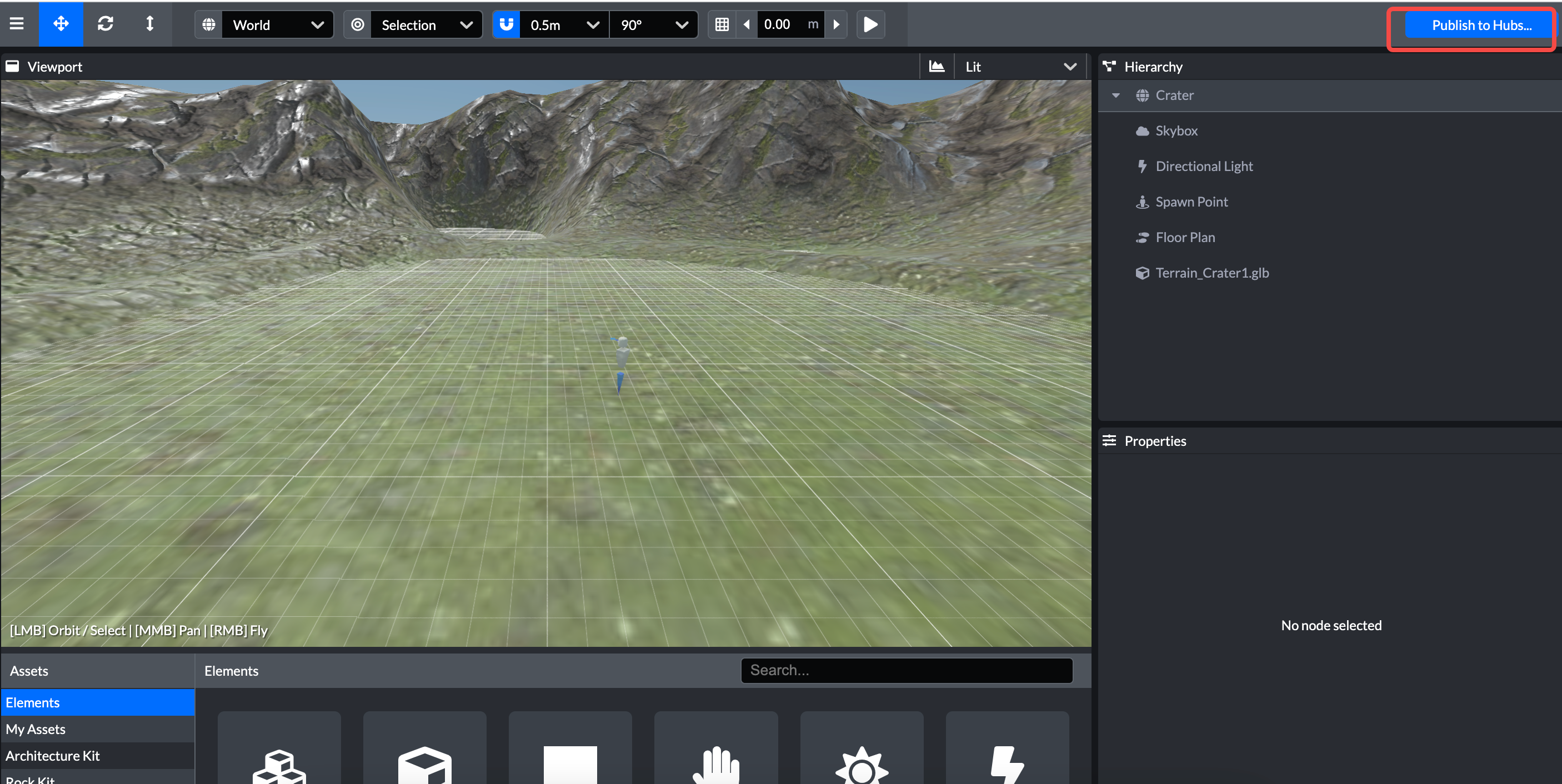
Task: Open the hamburger main menu
Action: point(17,24)
